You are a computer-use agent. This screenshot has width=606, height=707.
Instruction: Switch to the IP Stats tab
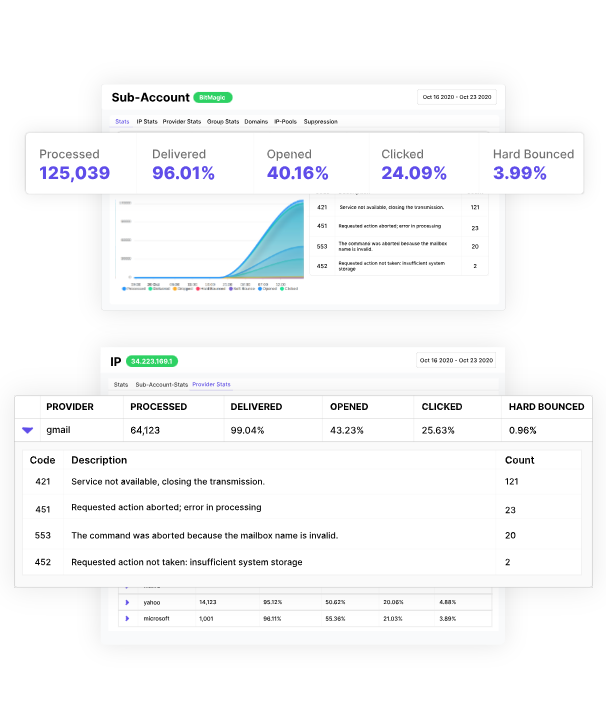pyautogui.click(x=146, y=122)
